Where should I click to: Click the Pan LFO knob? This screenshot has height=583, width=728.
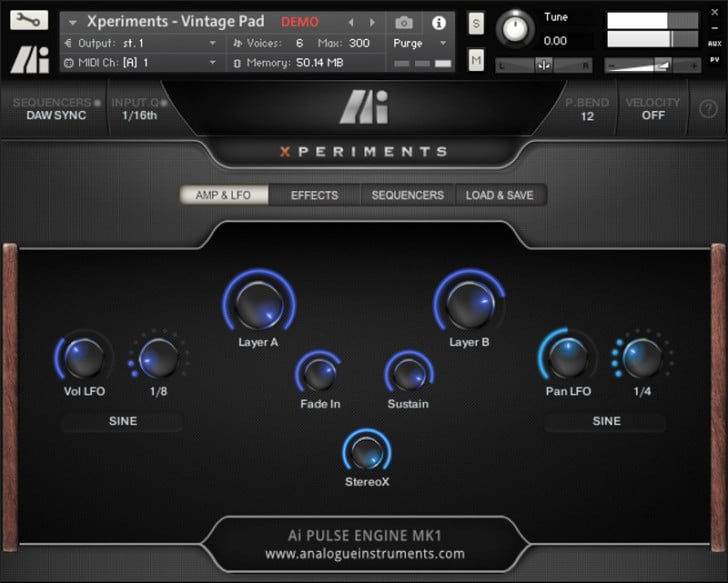pyautogui.click(x=567, y=356)
